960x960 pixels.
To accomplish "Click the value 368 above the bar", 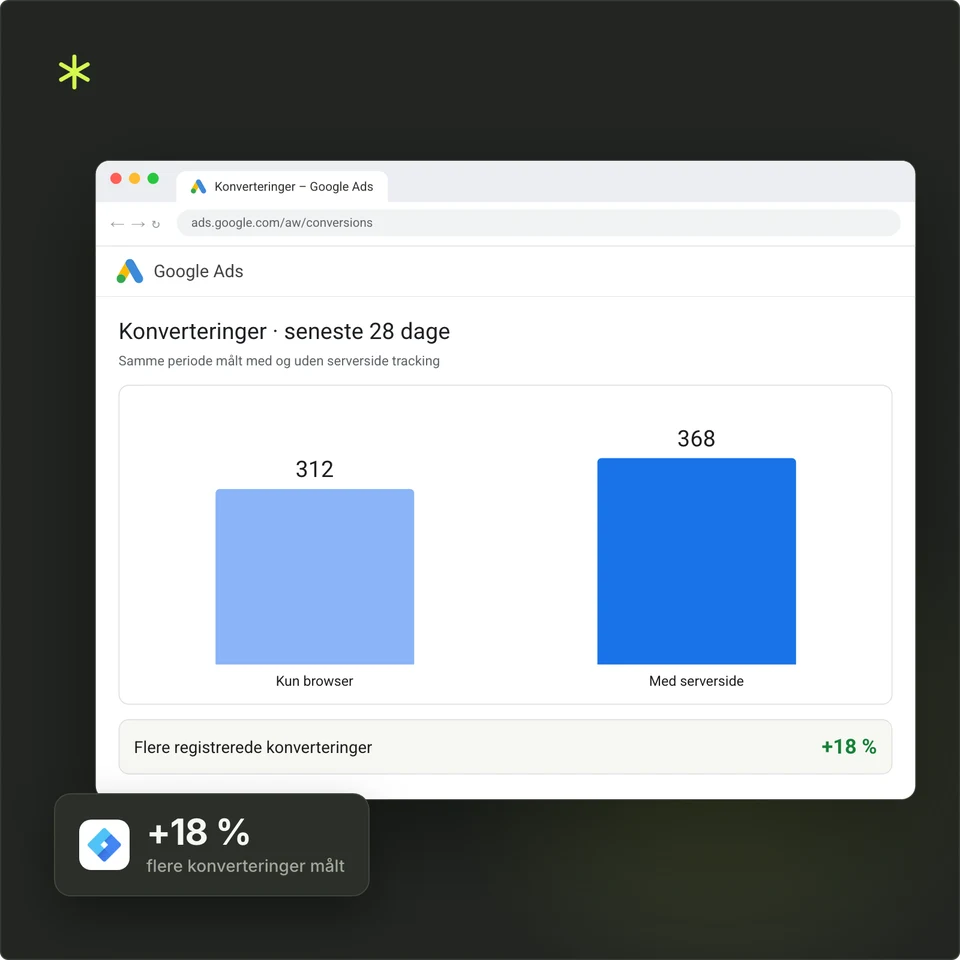I will pyautogui.click(x=696, y=438).
